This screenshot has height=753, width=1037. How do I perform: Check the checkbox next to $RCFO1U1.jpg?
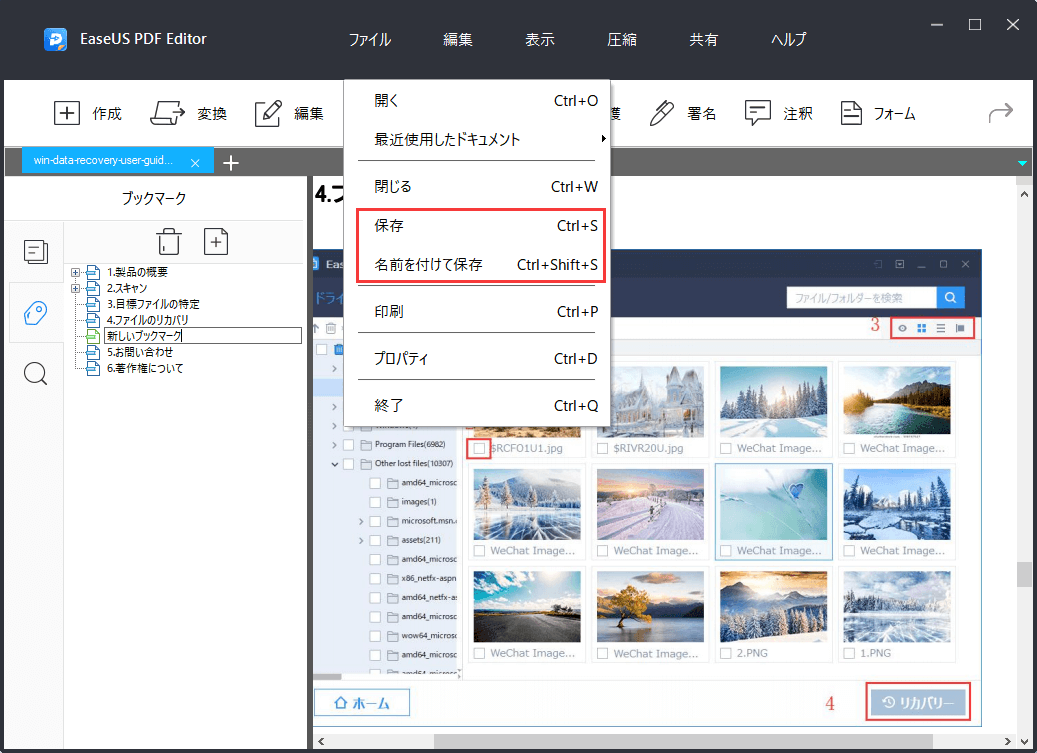(478, 448)
